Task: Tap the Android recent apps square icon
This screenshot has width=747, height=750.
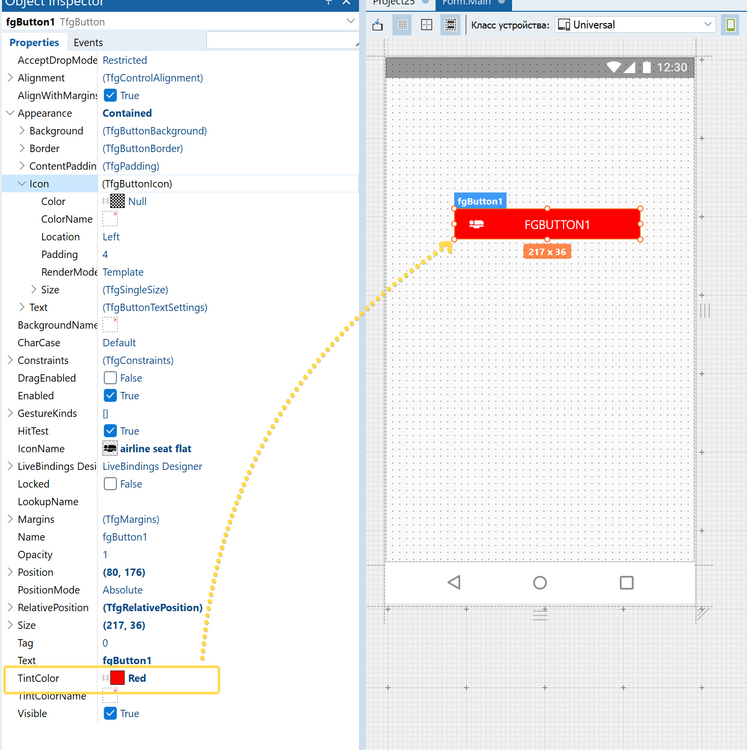Action: coord(627,582)
